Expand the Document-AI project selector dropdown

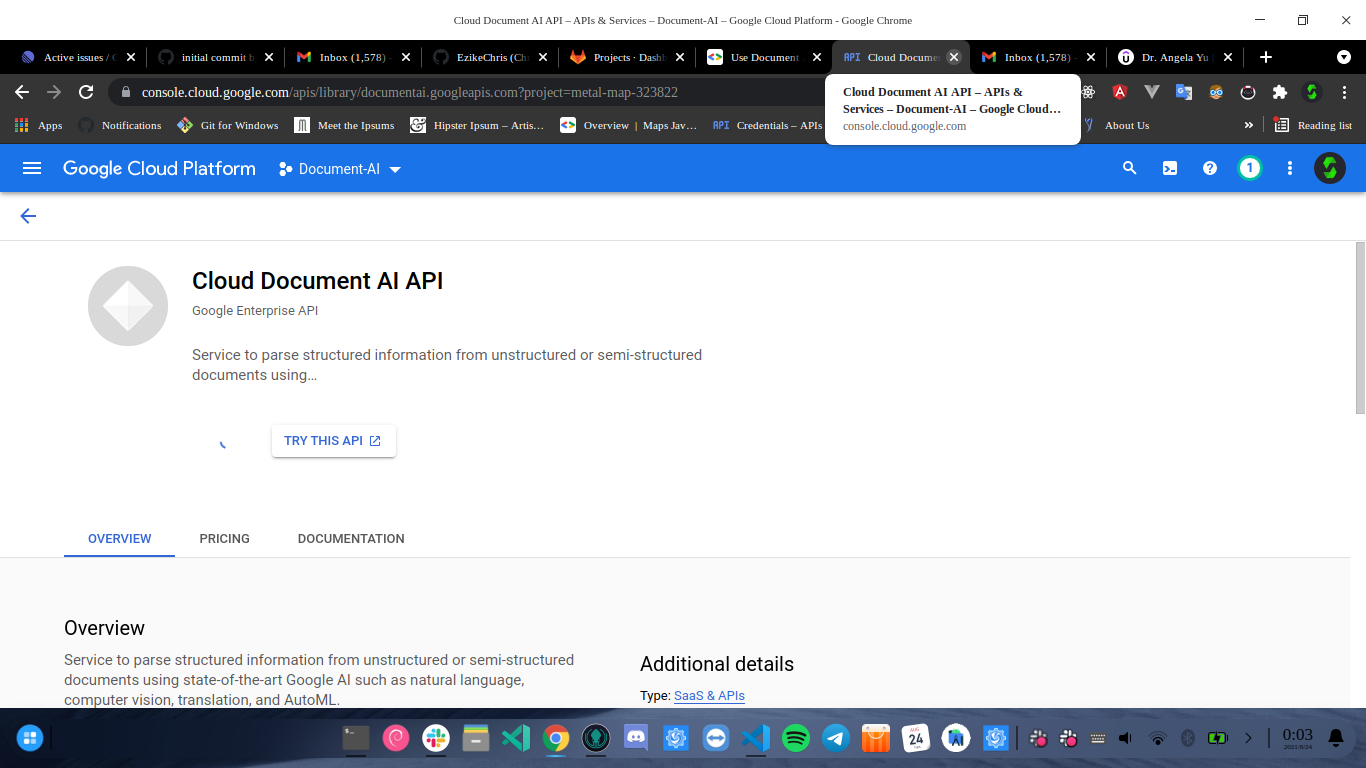point(340,169)
